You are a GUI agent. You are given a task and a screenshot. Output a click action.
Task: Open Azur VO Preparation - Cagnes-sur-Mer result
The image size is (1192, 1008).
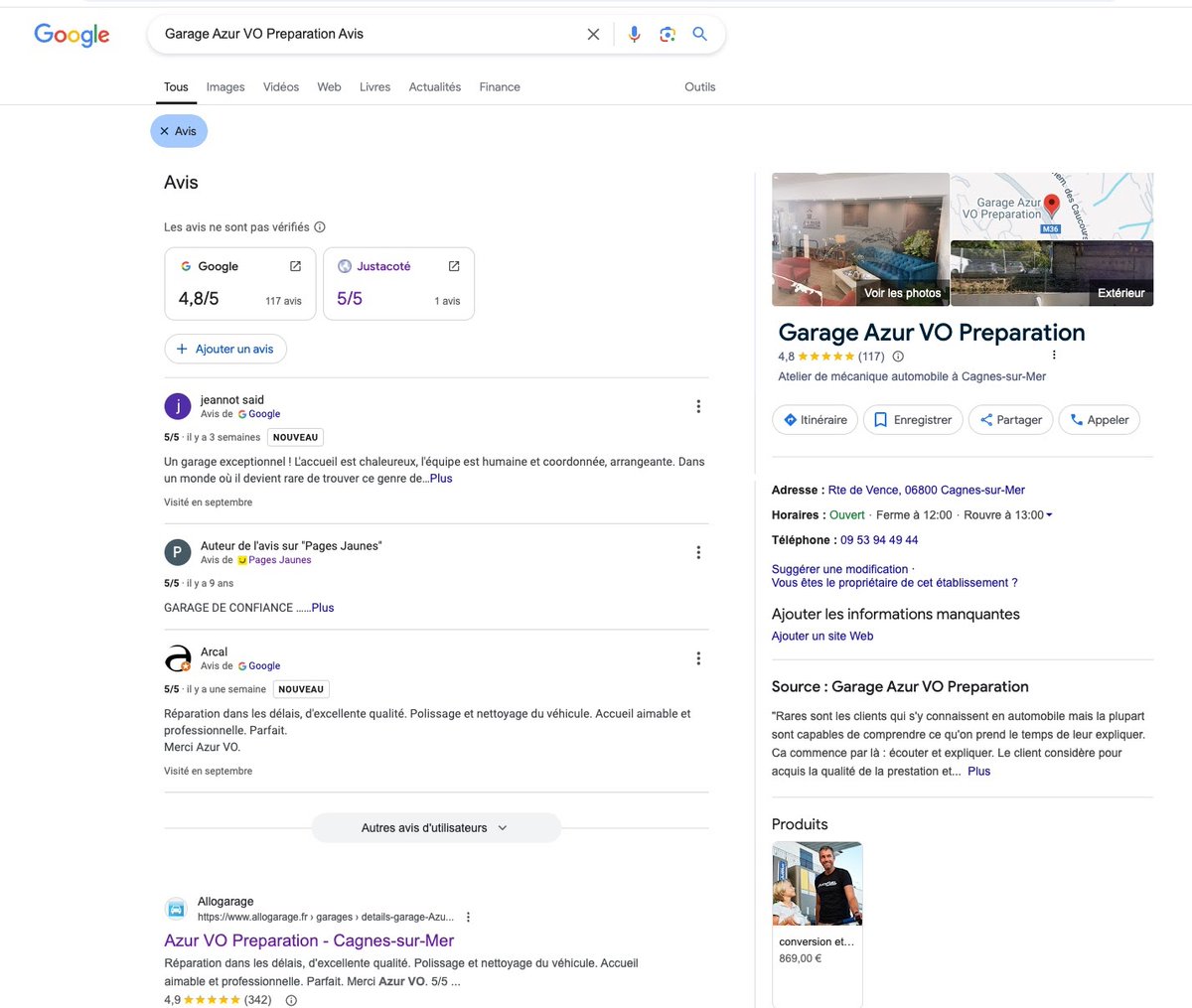[309, 940]
